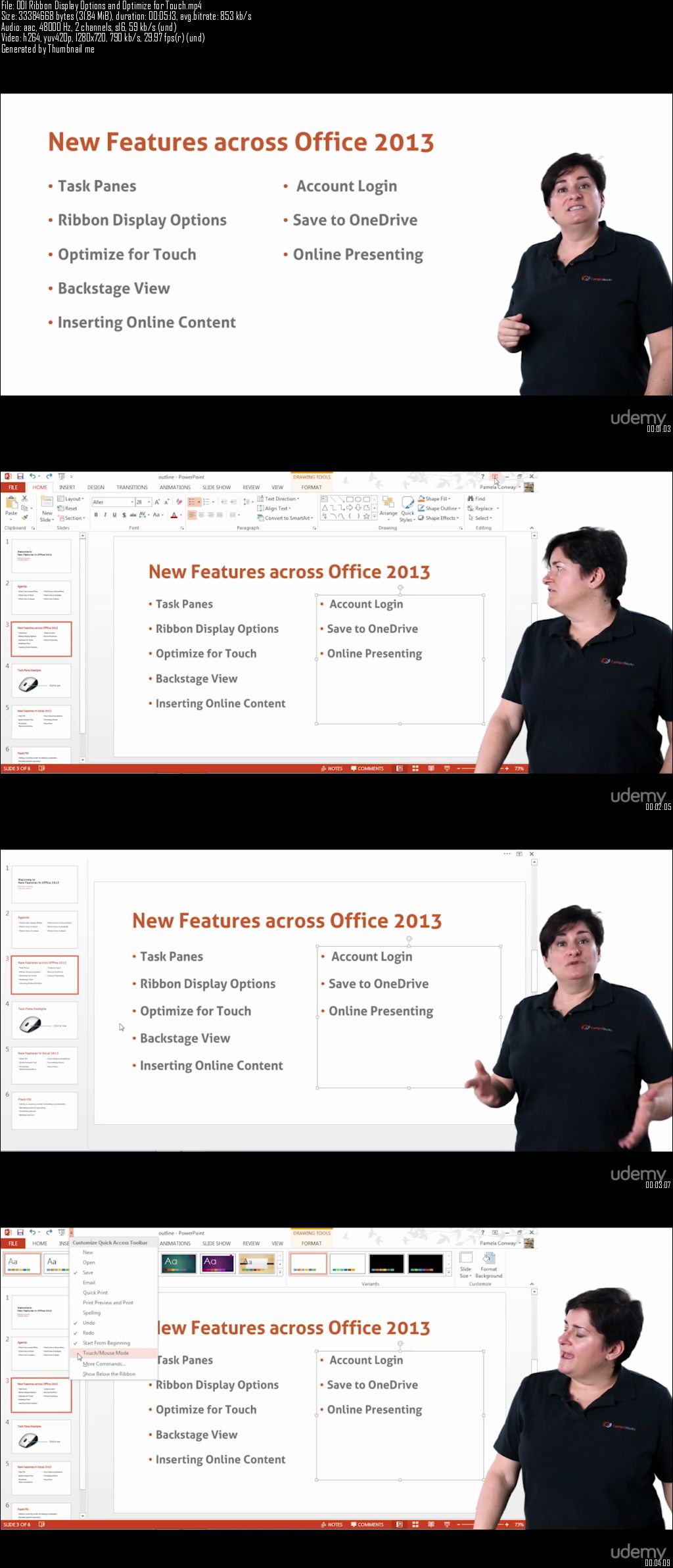The width and height of the screenshot is (673, 1568).
Task: Open Text Direction dropdown in the 00:02:05 frame
Action: 278,499
